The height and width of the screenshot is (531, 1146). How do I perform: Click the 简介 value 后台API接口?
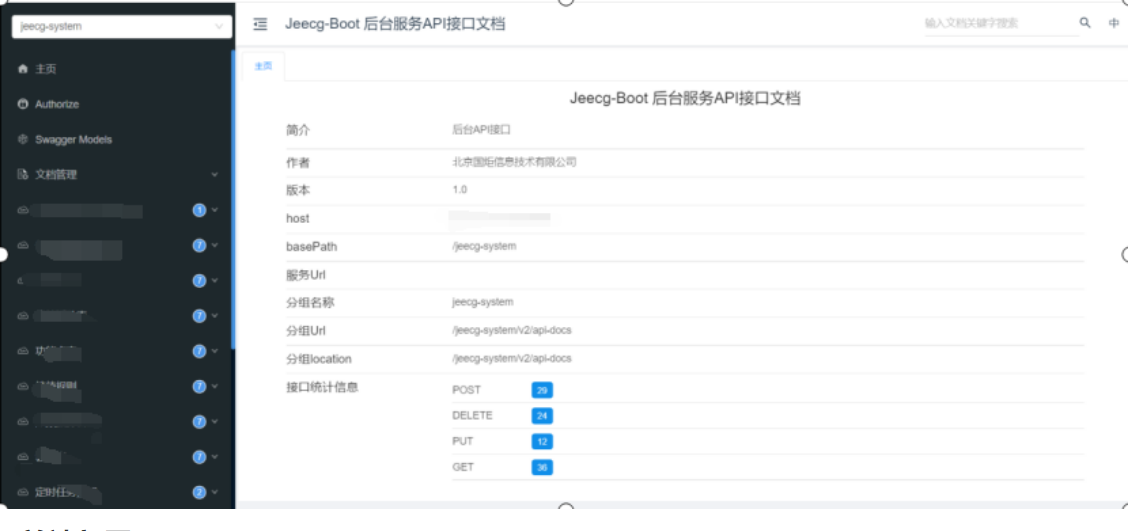click(481, 130)
